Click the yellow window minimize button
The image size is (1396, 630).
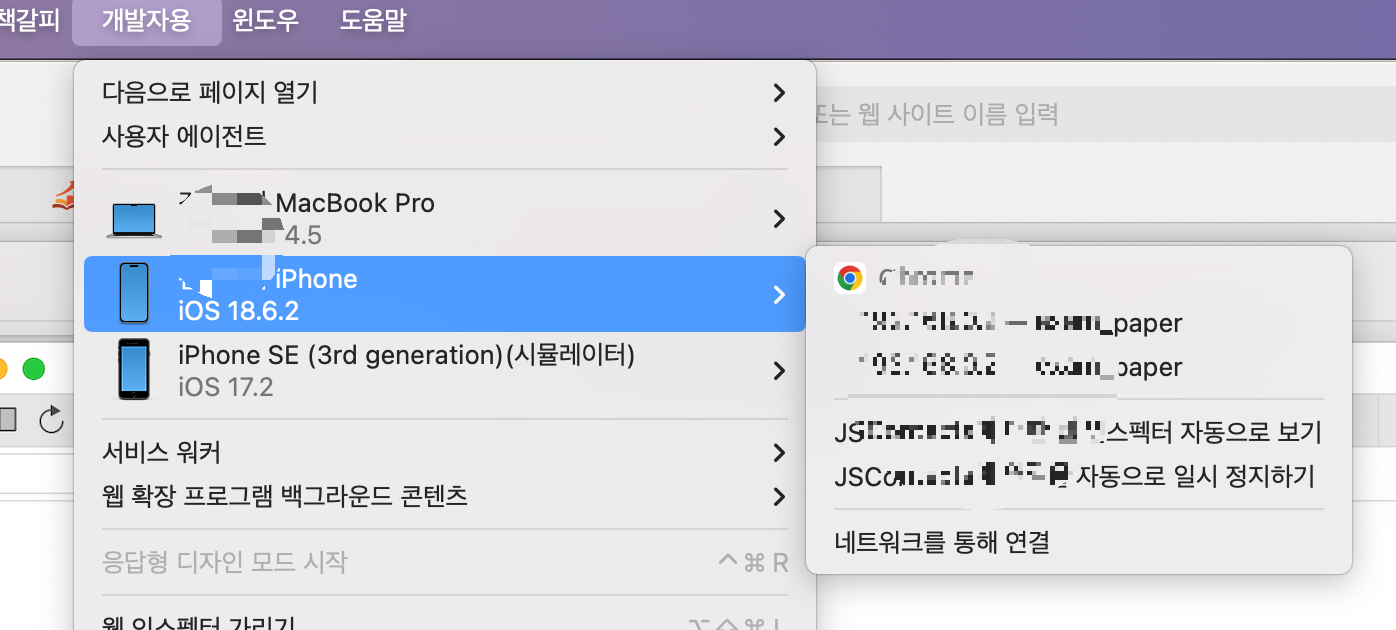(3, 368)
